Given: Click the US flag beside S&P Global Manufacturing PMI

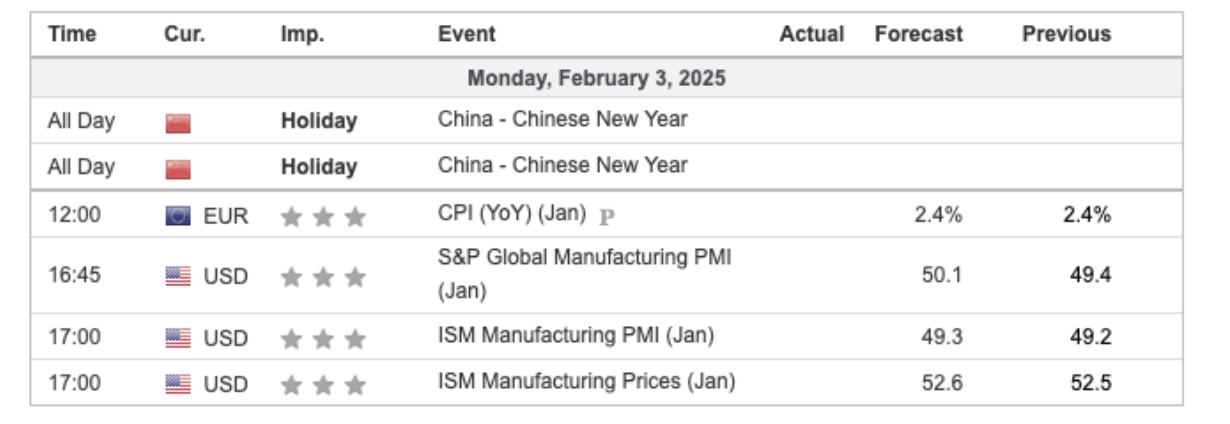Looking at the screenshot, I should [178, 276].
